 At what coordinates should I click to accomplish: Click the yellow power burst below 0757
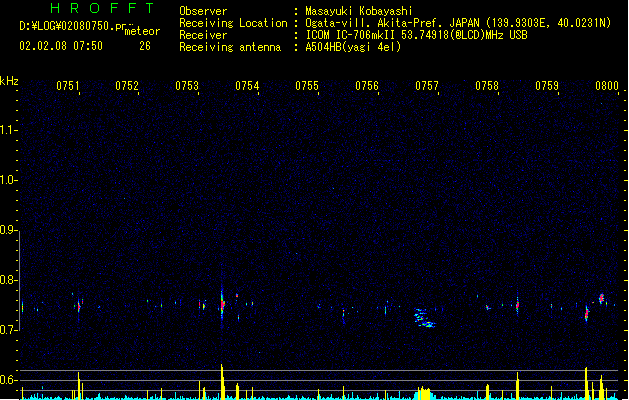[424, 393]
